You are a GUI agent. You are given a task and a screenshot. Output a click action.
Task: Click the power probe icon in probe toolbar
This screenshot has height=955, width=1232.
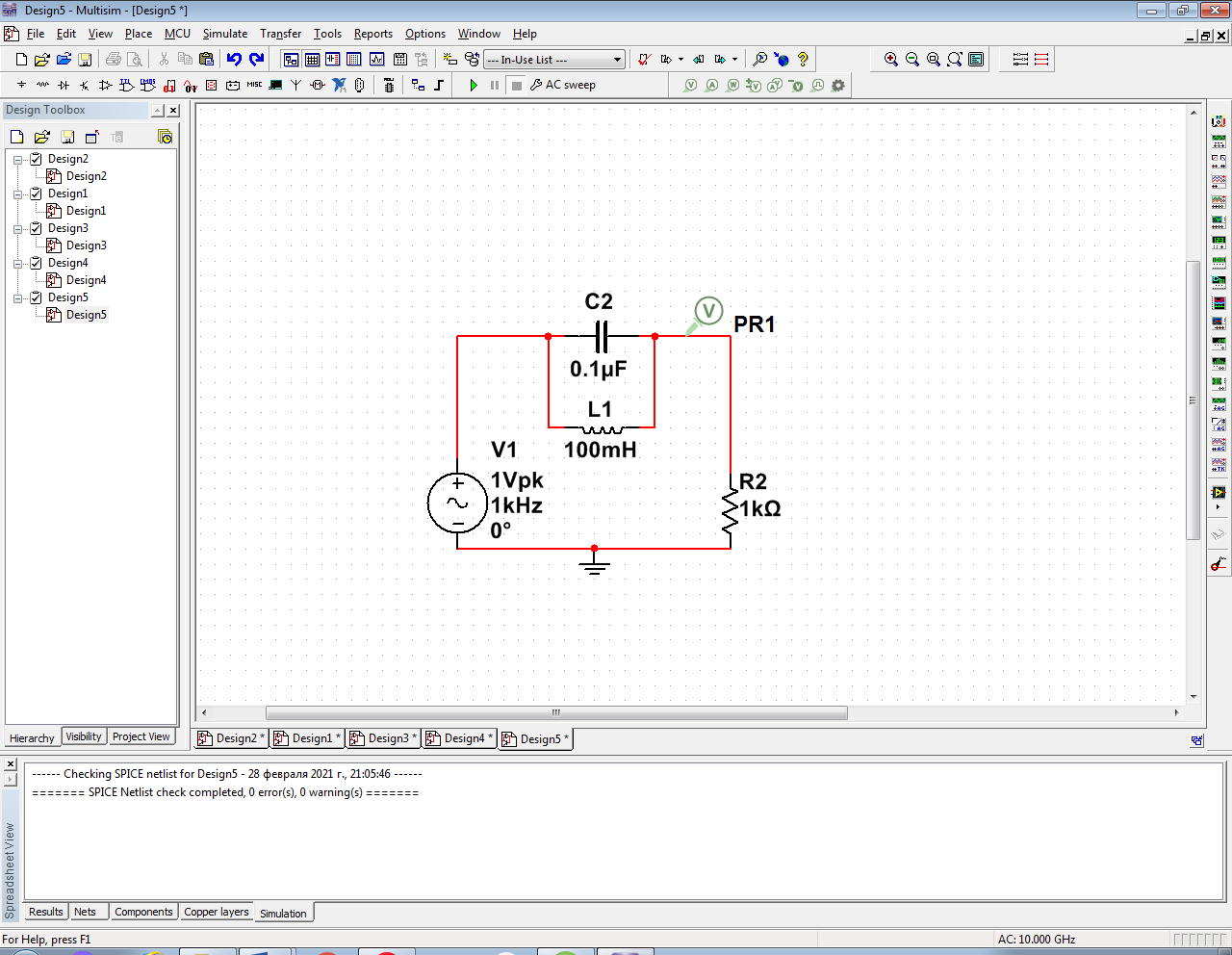[732, 85]
